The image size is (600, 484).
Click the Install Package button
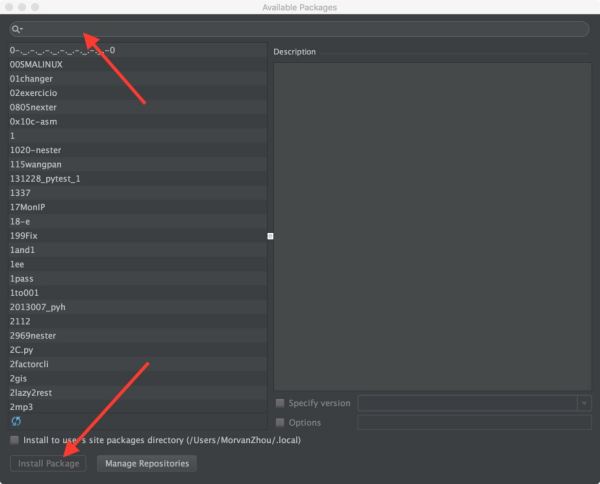pyautogui.click(x=48, y=463)
